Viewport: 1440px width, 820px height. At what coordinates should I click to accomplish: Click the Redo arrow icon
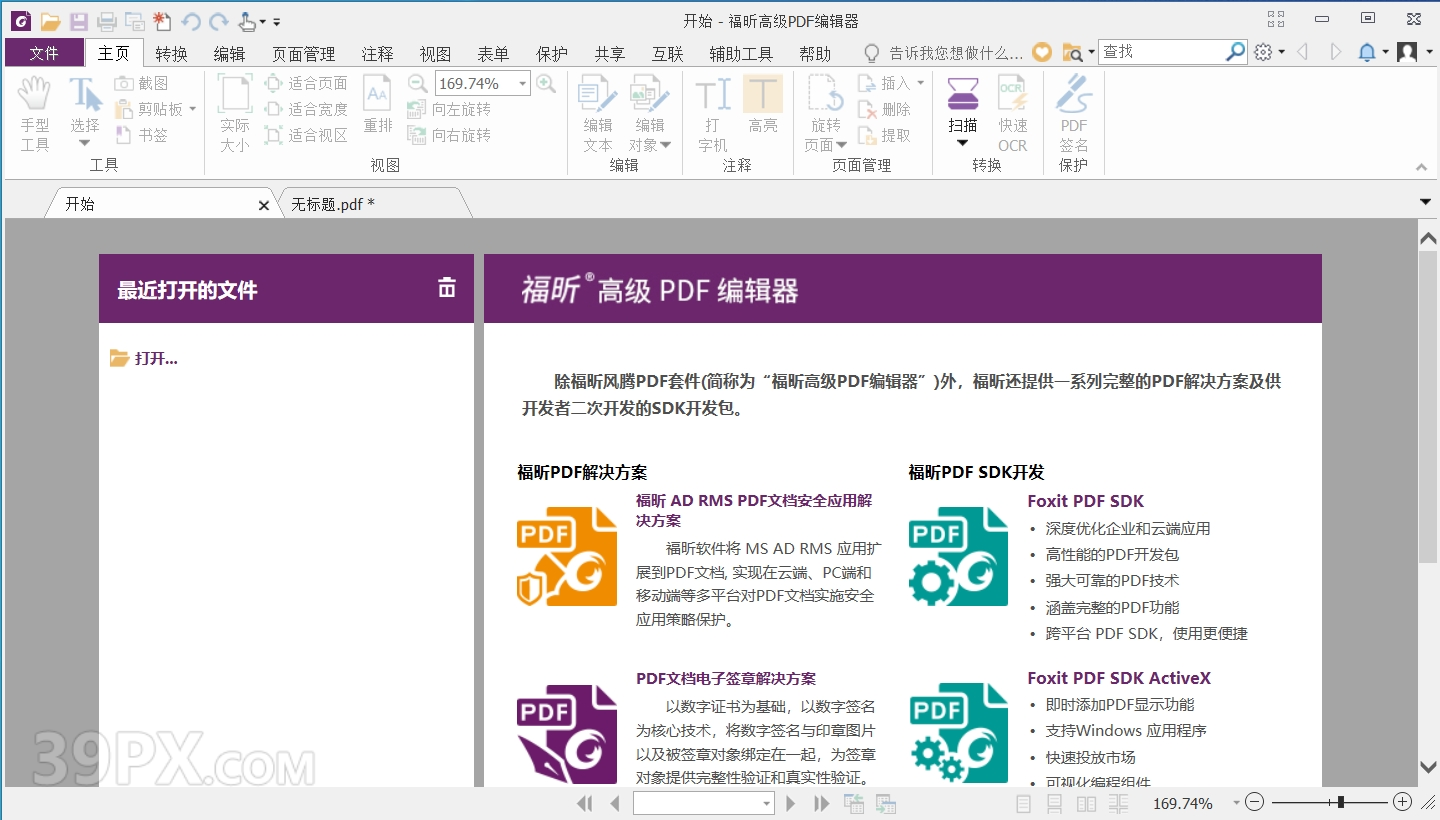tap(218, 21)
